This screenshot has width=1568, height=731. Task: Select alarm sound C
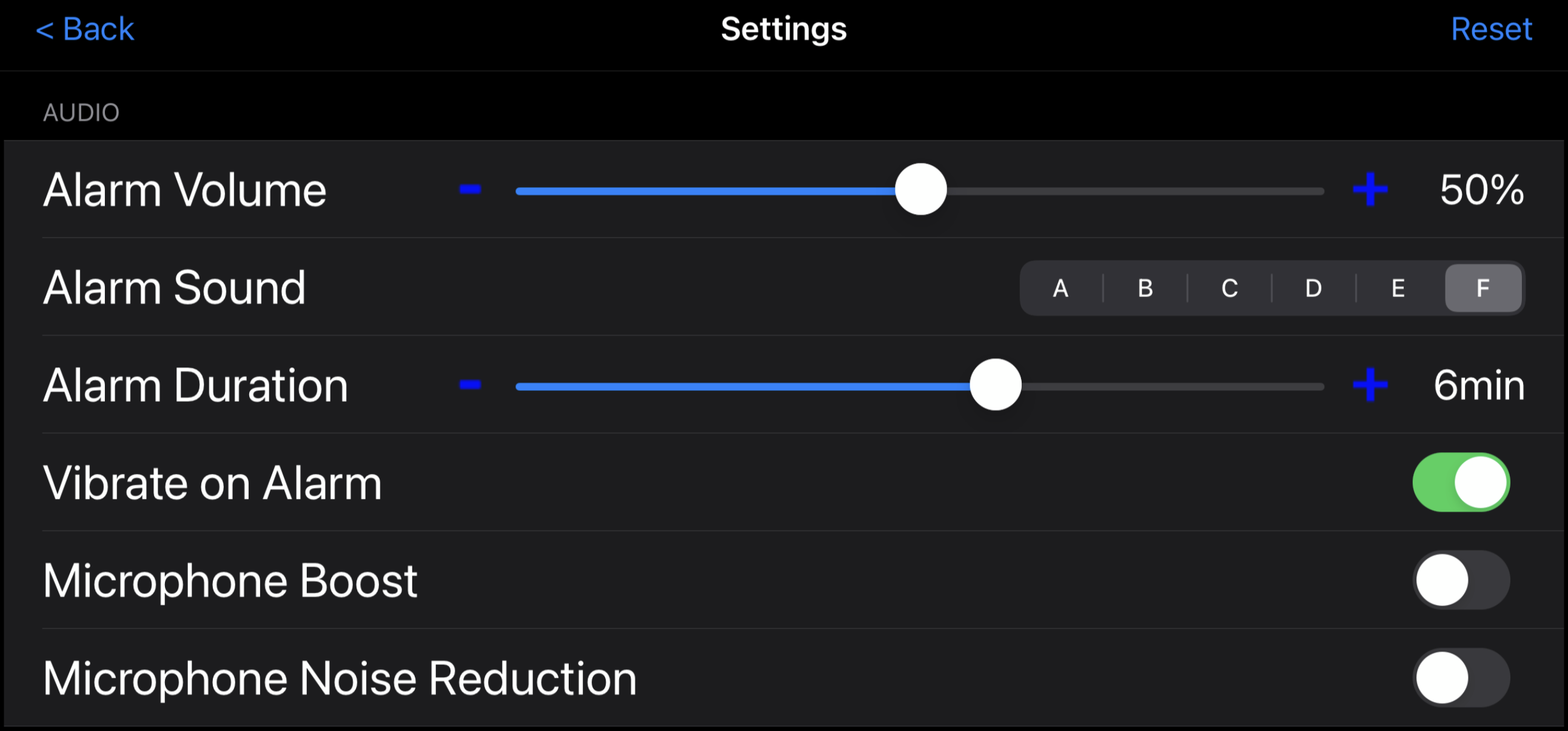pyautogui.click(x=1229, y=288)
